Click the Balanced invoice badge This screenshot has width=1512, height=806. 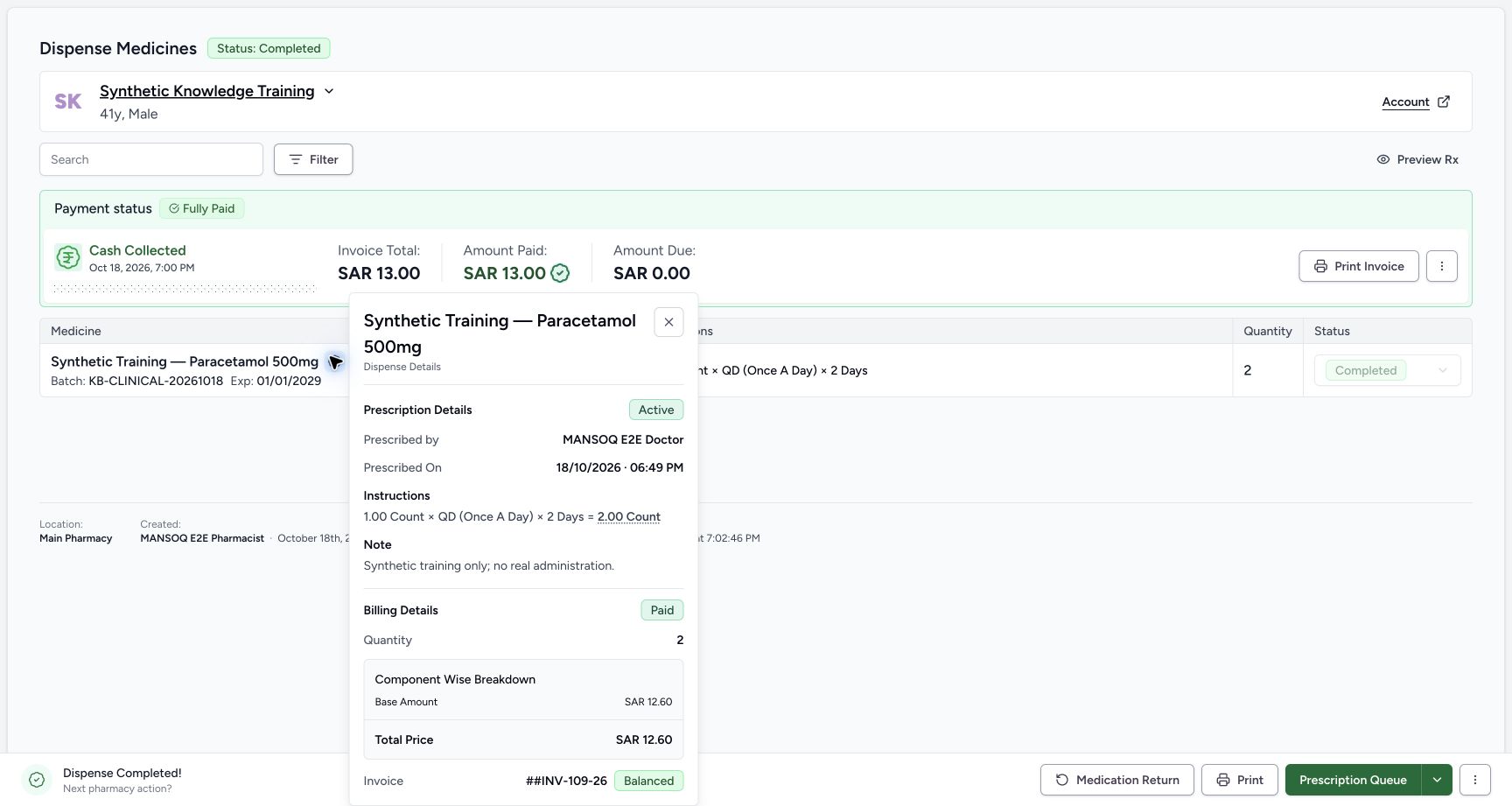pyautogui.click(x=649, y=781)
